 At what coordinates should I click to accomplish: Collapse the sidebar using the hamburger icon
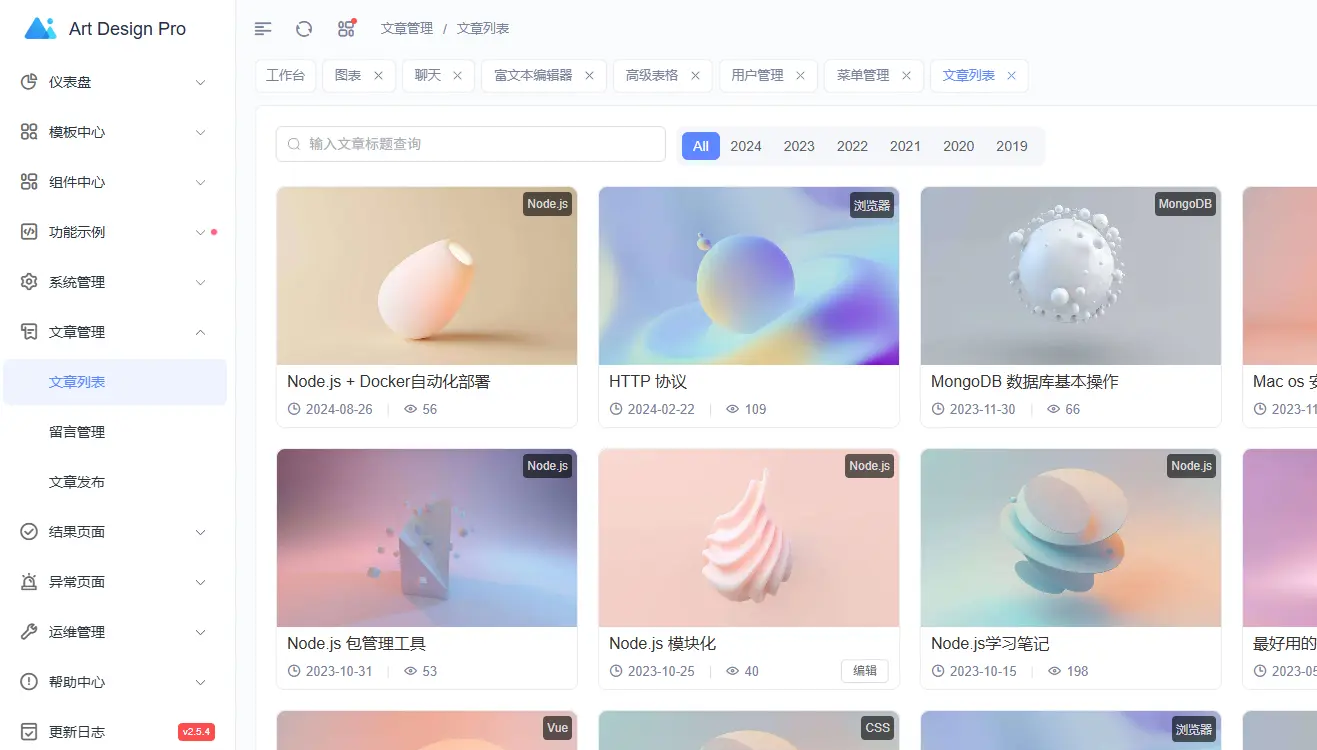(x=263, y=28)
